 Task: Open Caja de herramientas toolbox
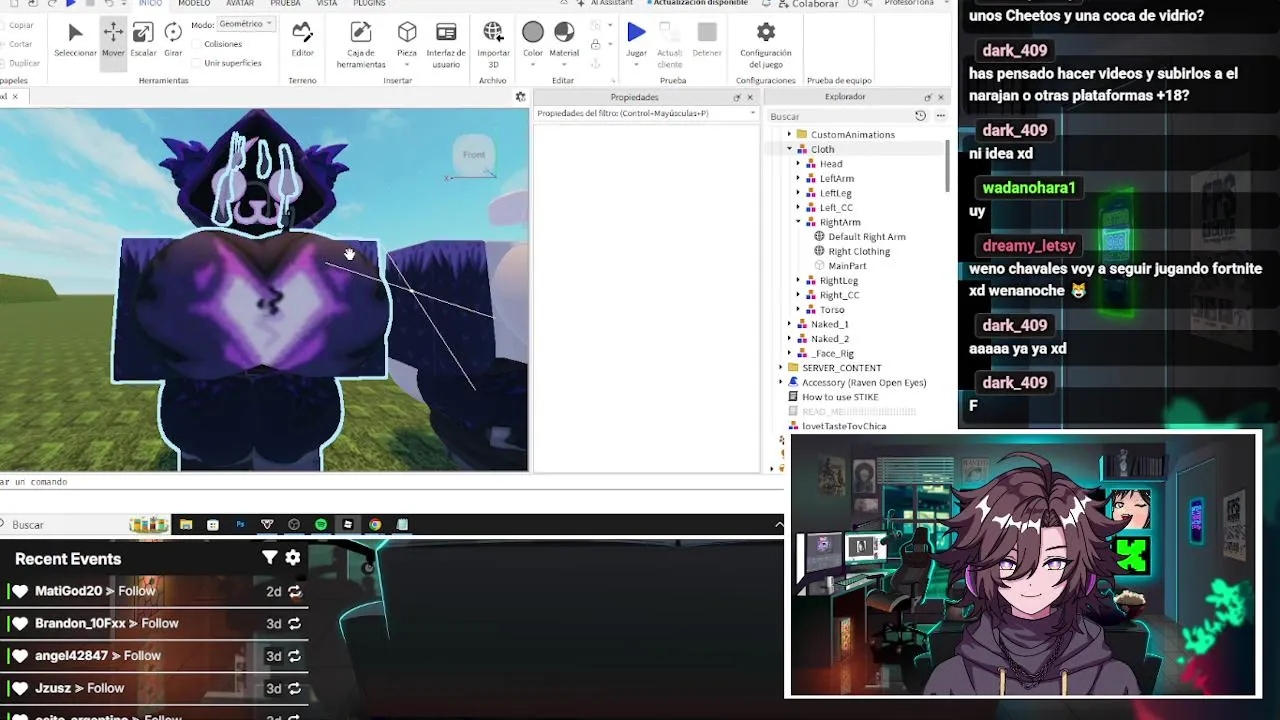pos(361,45)
